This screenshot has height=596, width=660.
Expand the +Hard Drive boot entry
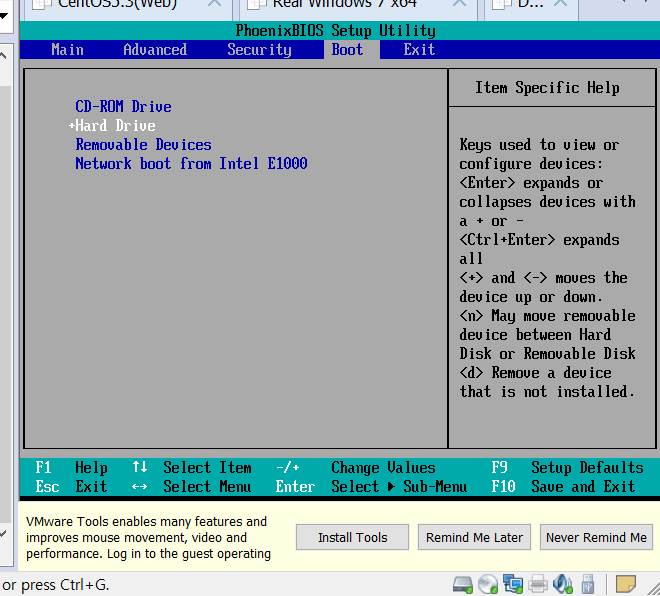pyautogui.click(x=112, y=126)
